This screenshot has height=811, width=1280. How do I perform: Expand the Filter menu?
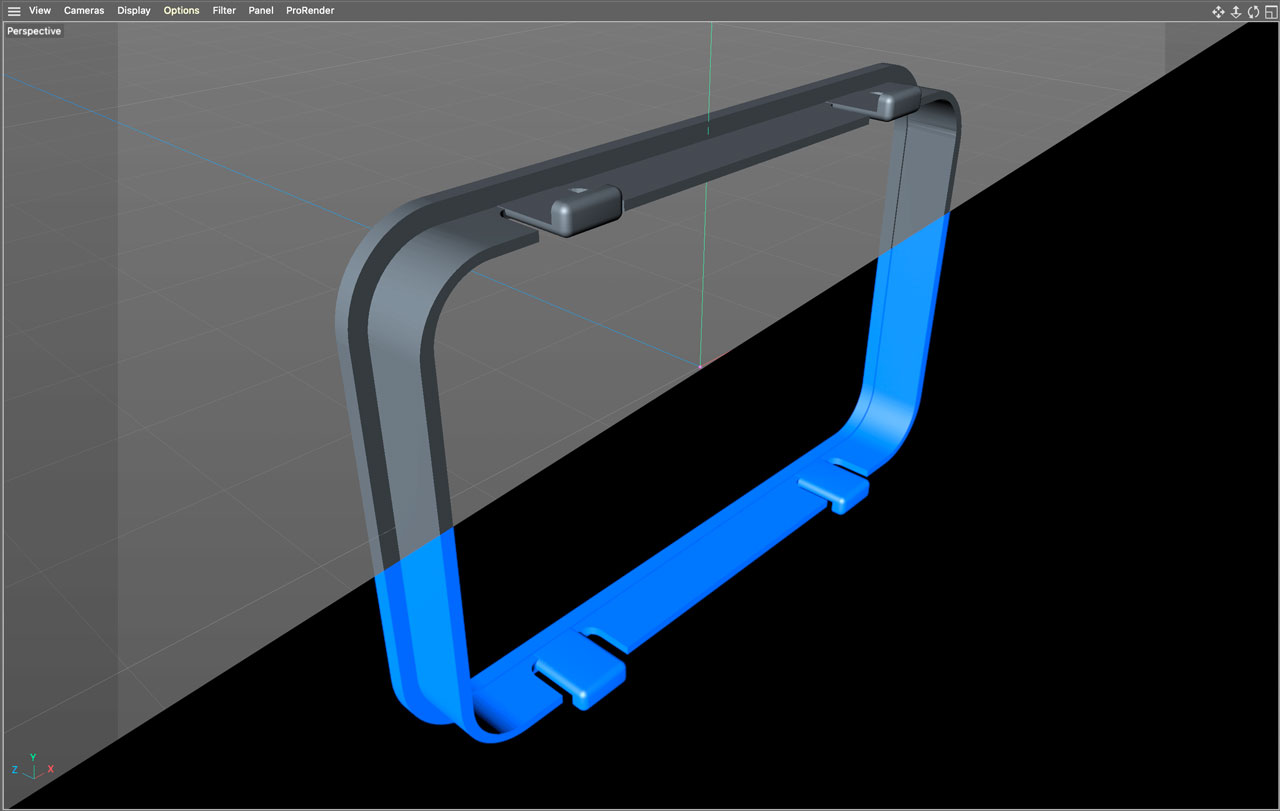click(x=224, y=11)
